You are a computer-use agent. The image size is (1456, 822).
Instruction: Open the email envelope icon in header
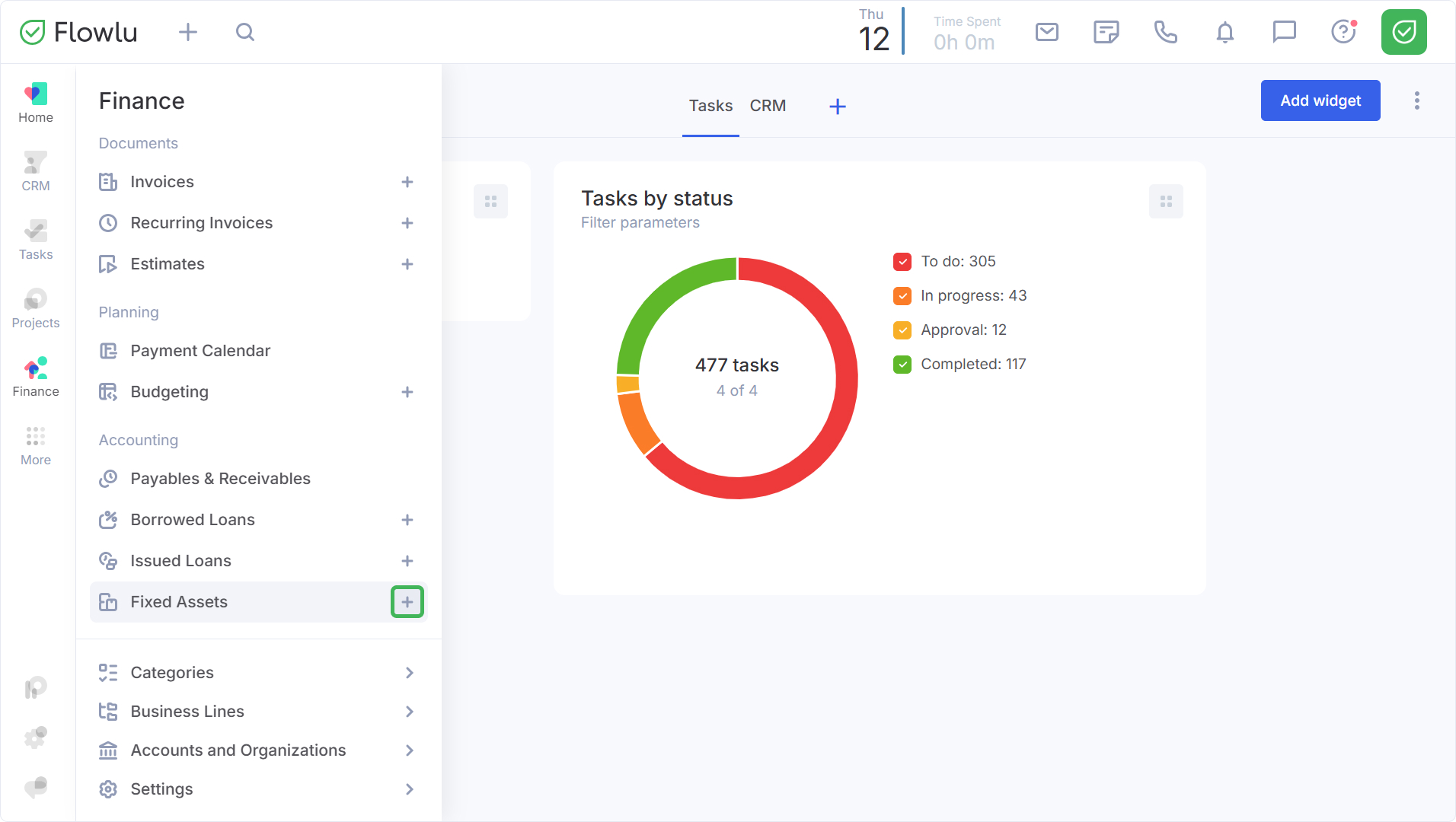[1047, 32]
